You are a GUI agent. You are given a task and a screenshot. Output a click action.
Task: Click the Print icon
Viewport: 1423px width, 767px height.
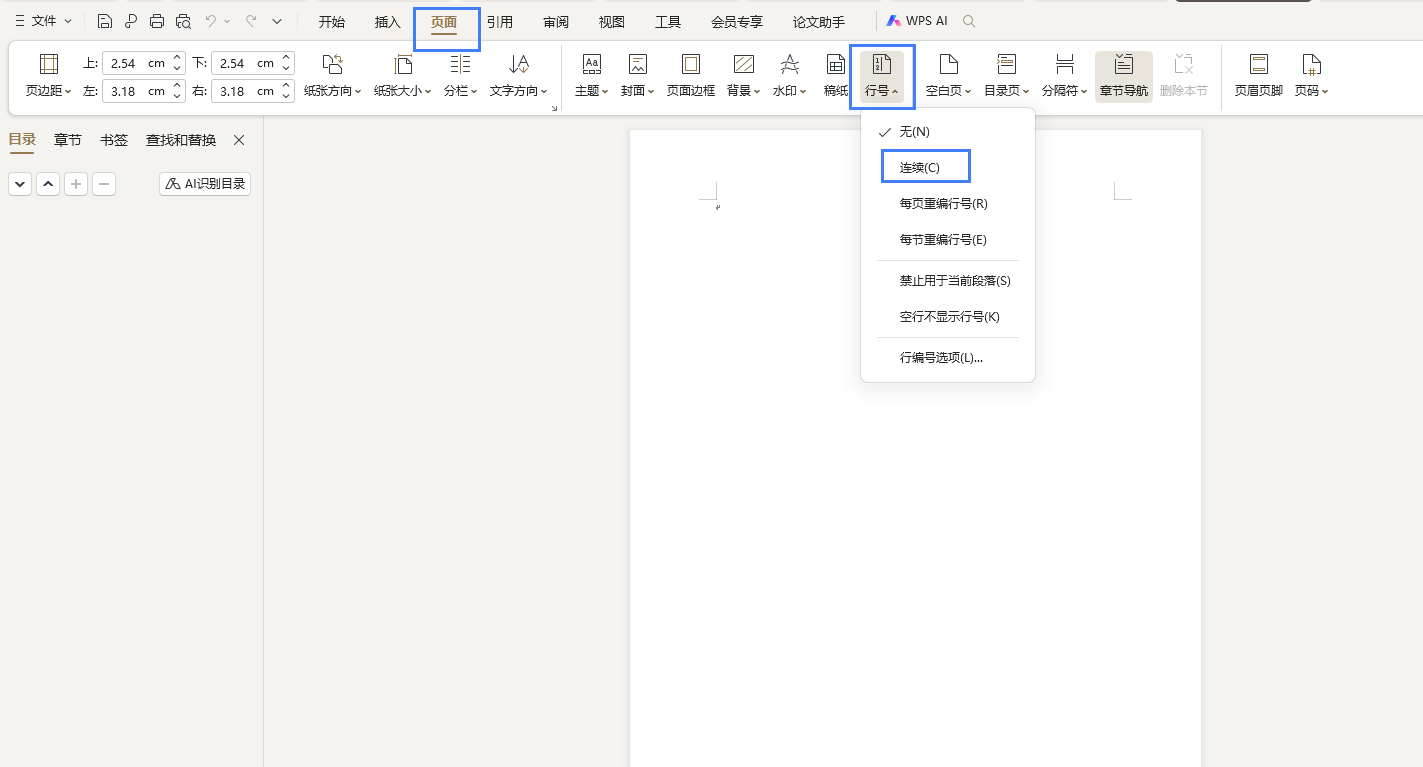click(157, 21)
